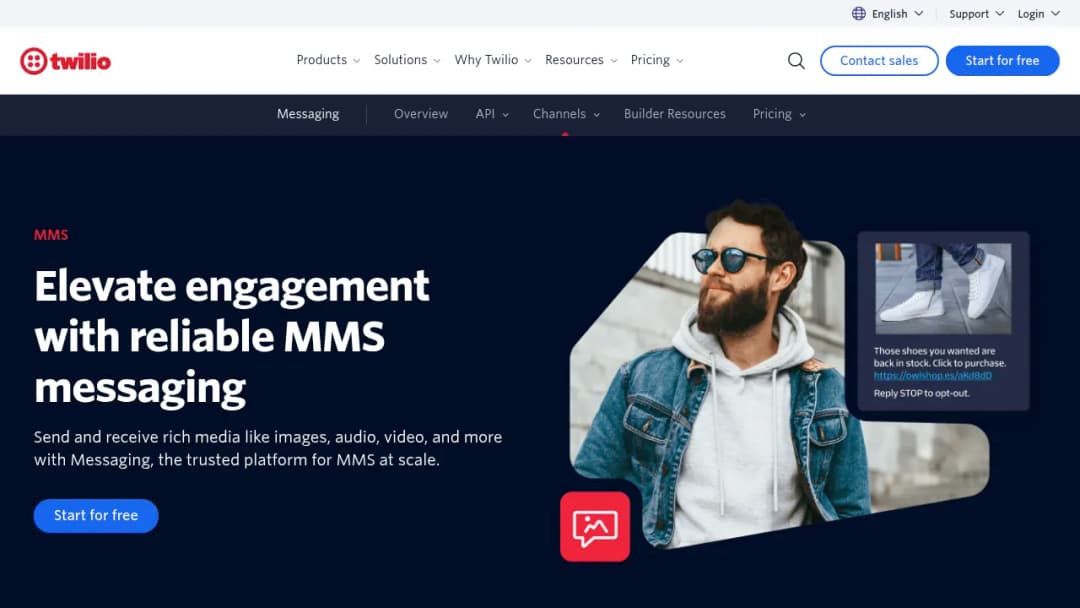This screenshot has height=608, width=1080.
Task: Expand the Resources menu
Action: [x=581, y=60]
